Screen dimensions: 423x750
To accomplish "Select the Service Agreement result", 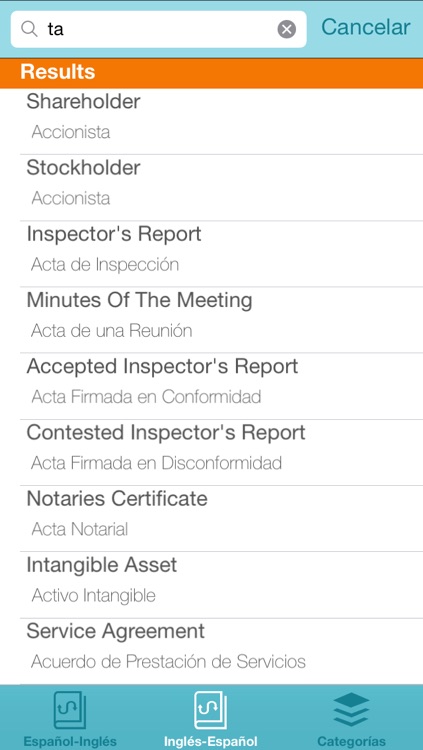I will tap(222, 651).
